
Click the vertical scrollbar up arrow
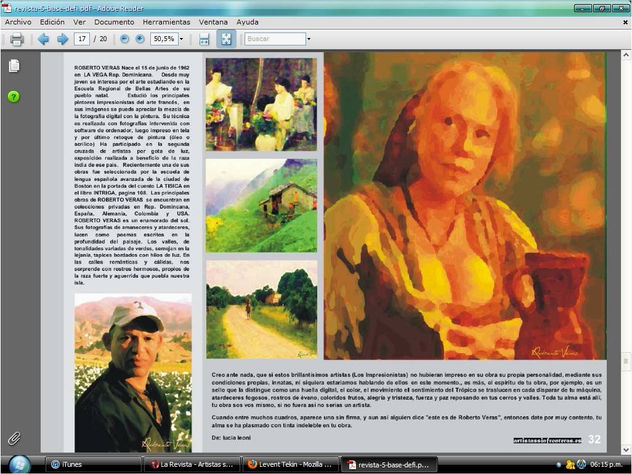click(x=626, y=55)
